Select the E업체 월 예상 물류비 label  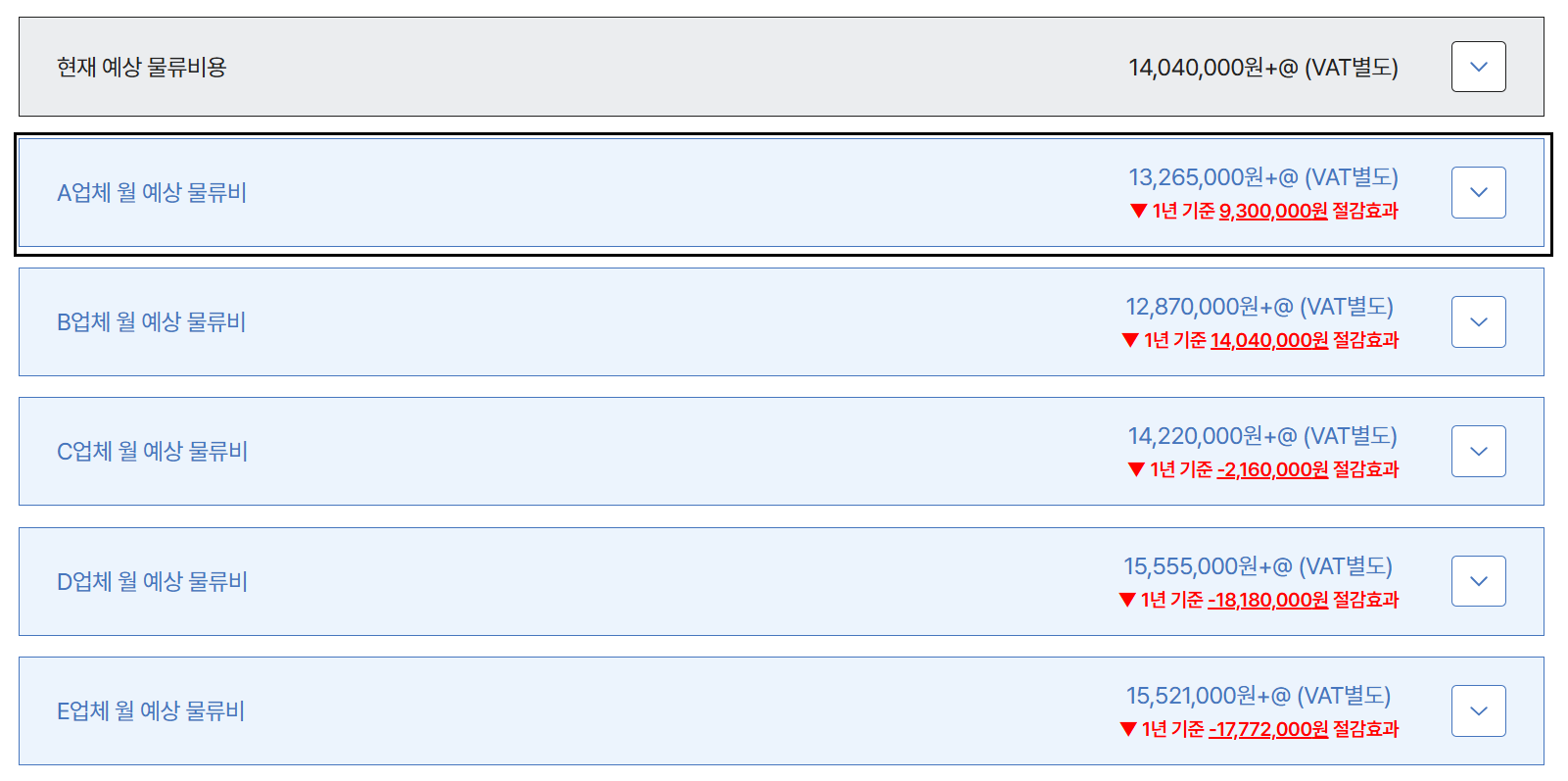(151, 710)
